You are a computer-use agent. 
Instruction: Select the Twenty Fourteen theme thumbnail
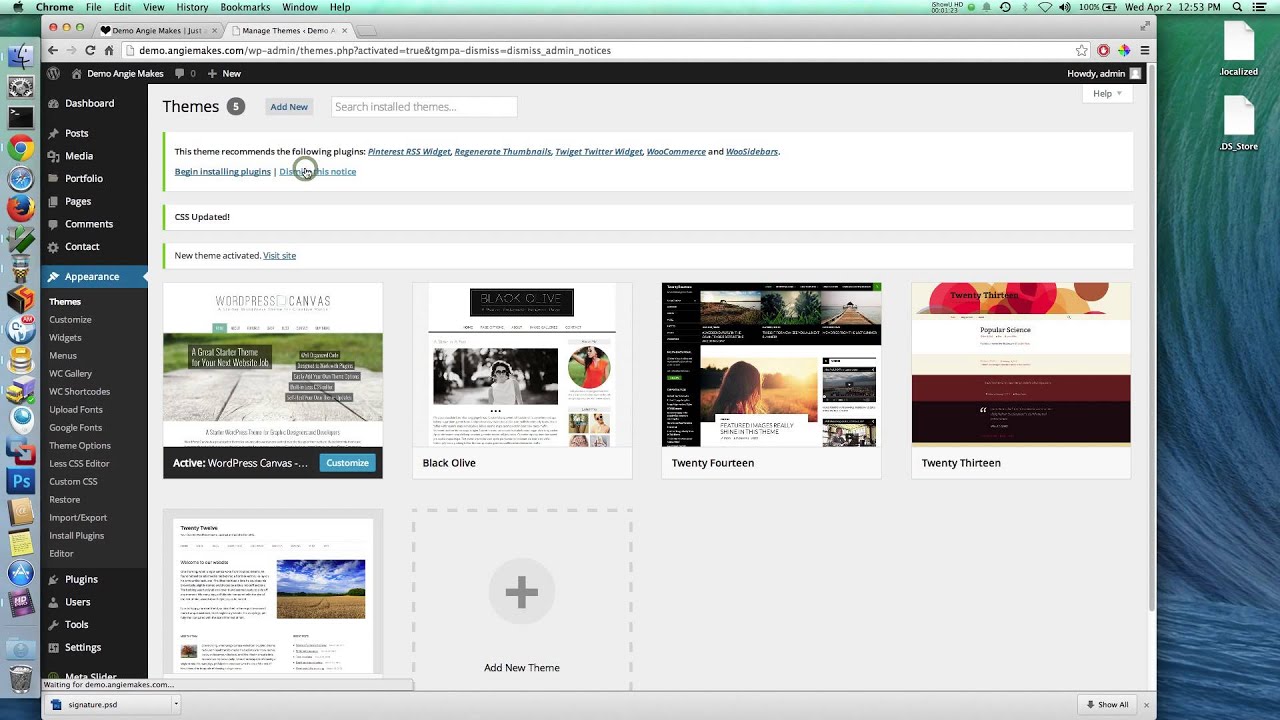coord(771,365)
